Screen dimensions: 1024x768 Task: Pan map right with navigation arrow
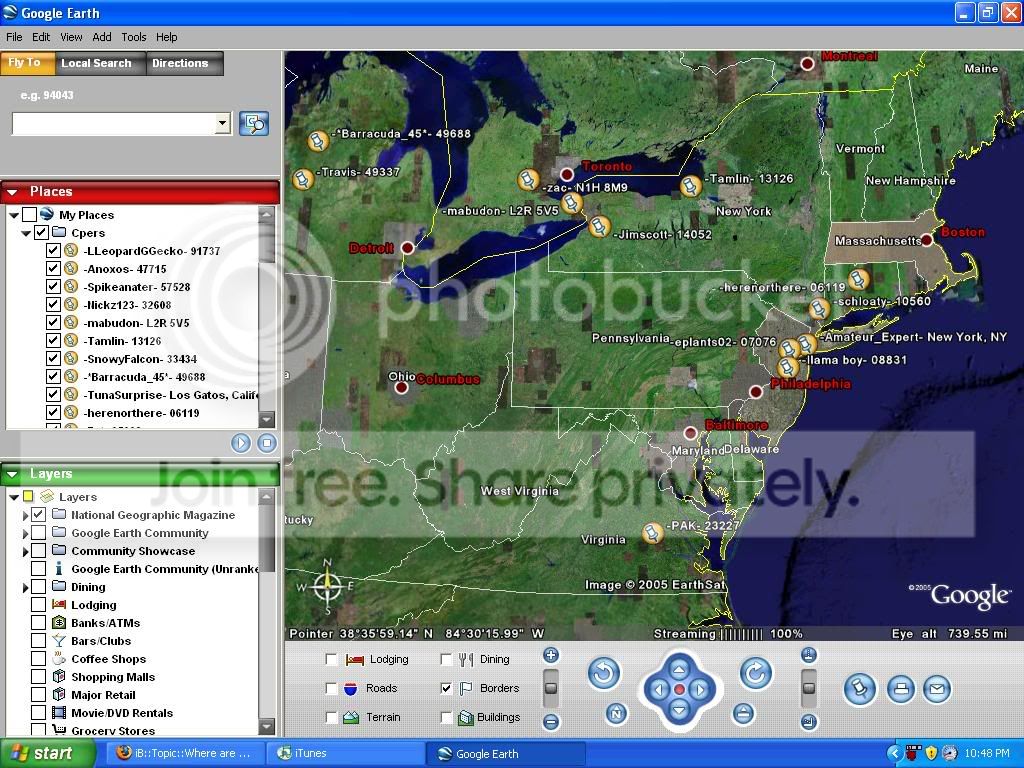click(700, 690)
